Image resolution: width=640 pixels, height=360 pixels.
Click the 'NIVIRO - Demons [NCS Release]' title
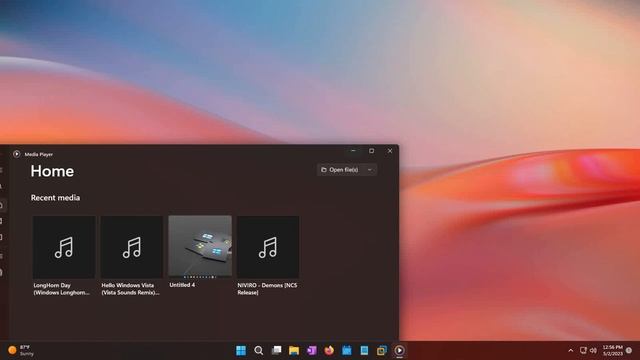pyautogui.click(x=267, y=289)
